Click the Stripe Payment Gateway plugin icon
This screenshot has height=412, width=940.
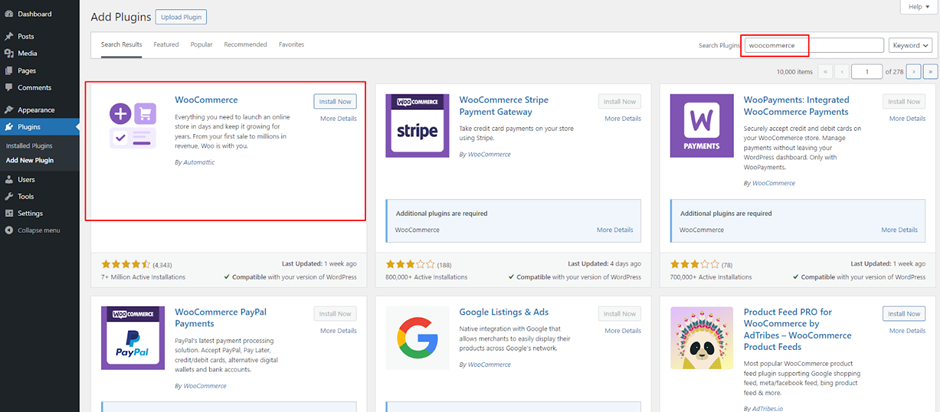(x=417, y=125)
